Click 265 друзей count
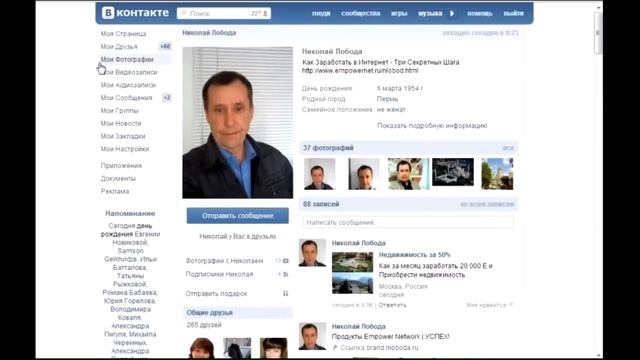This screenshot has height=360, width=640. (x=204, y=325)
